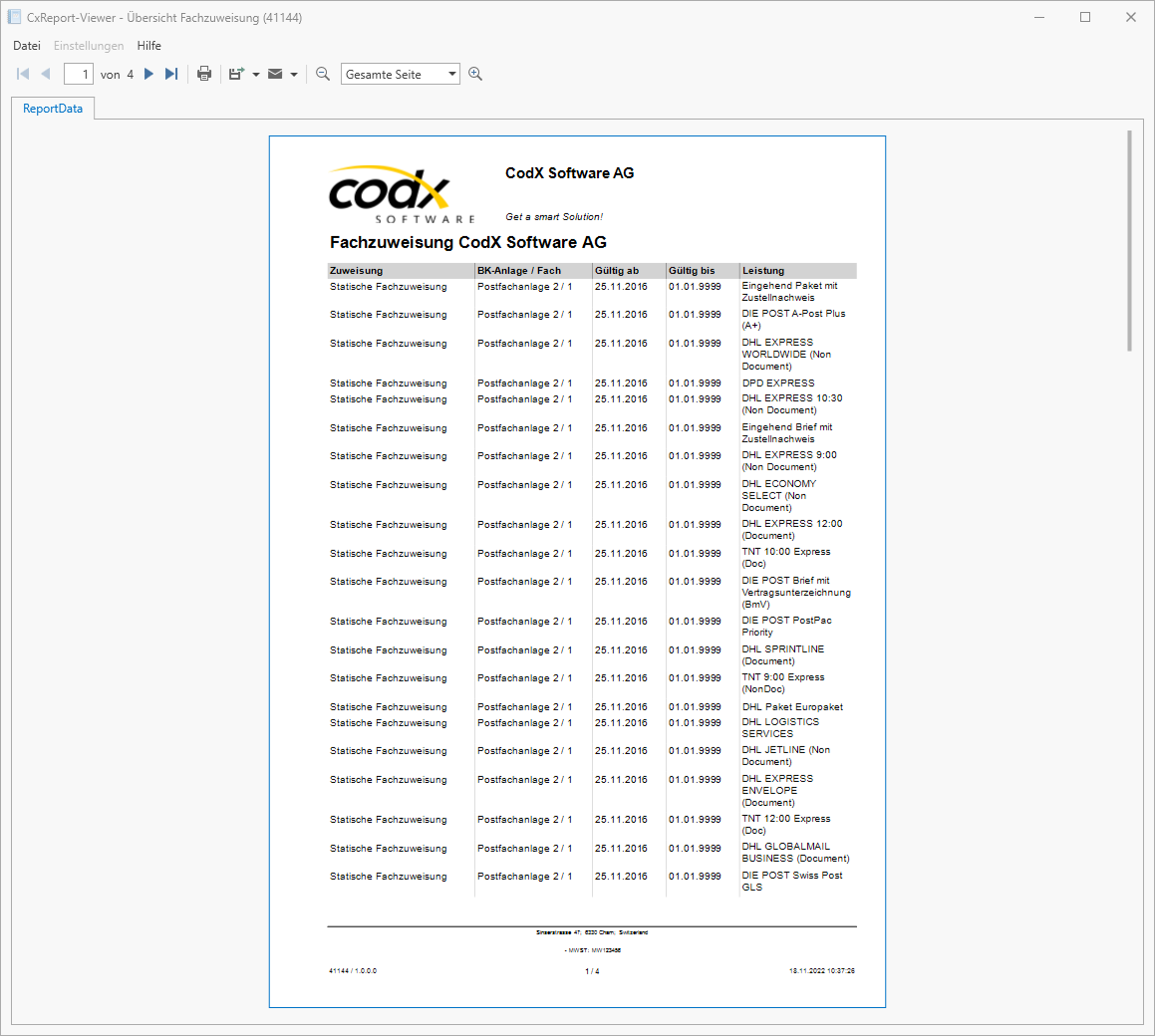Click 'DHL JETLINE (Non Document)' entry

pos(786,755)
